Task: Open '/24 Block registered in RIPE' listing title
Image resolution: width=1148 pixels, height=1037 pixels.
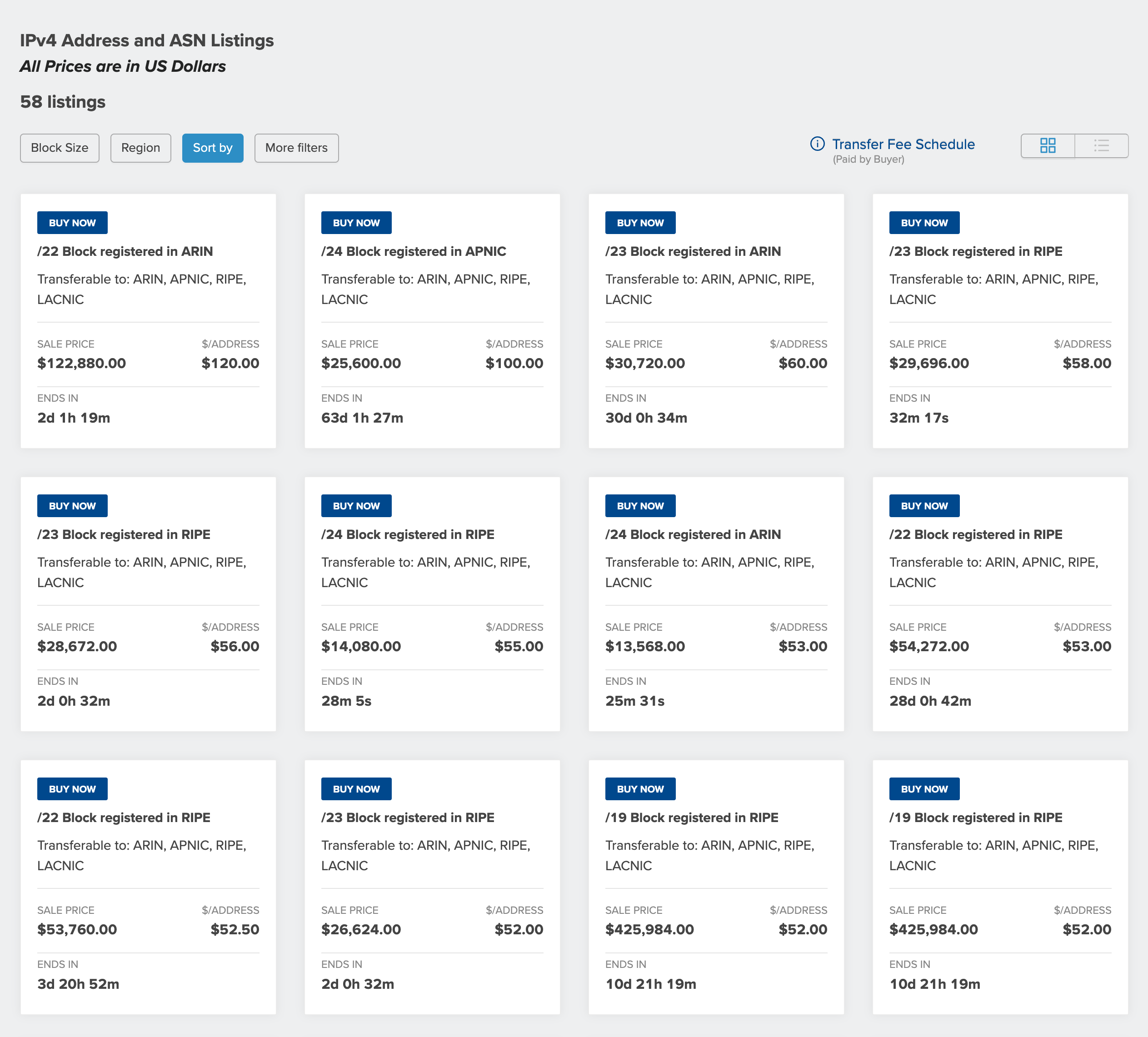Action: point(408,534)
